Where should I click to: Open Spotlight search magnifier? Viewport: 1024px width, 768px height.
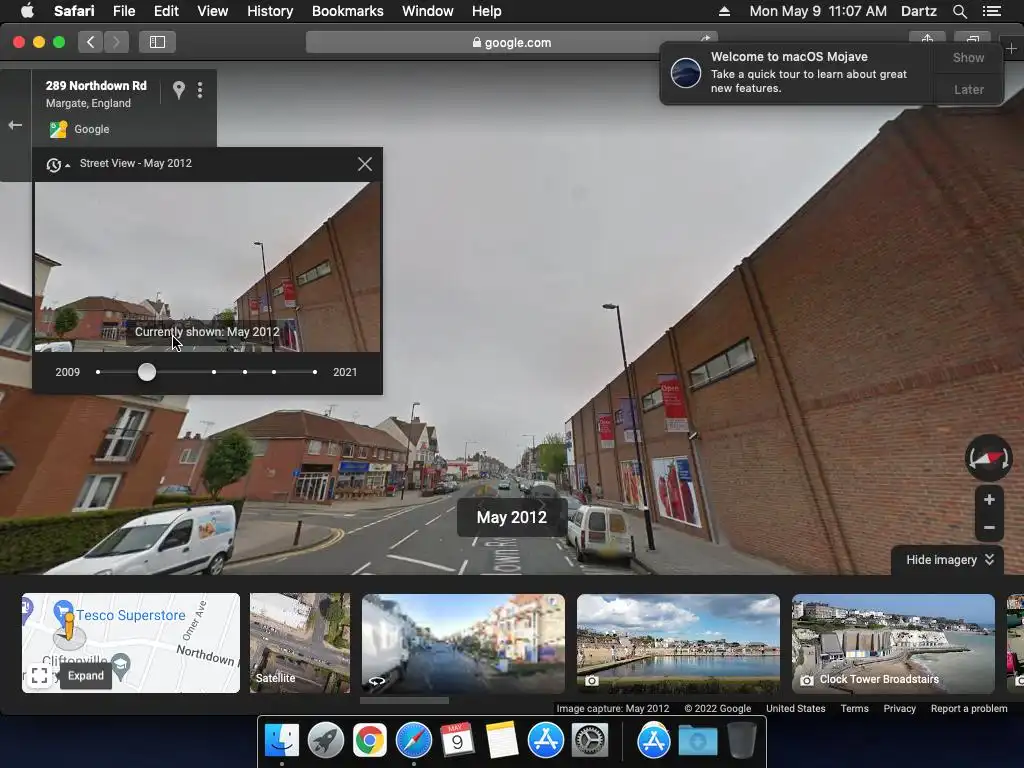pyautogui.click(x=959, y=11)
